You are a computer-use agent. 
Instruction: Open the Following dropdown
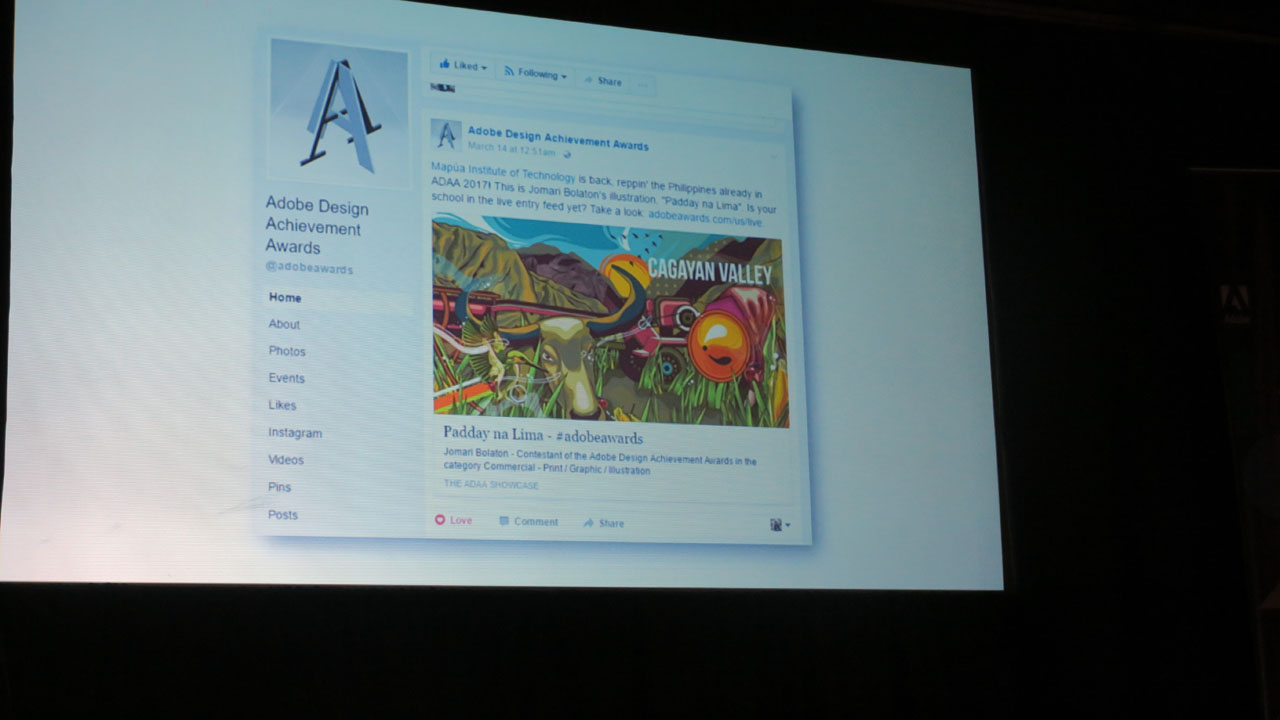[535, 73]
